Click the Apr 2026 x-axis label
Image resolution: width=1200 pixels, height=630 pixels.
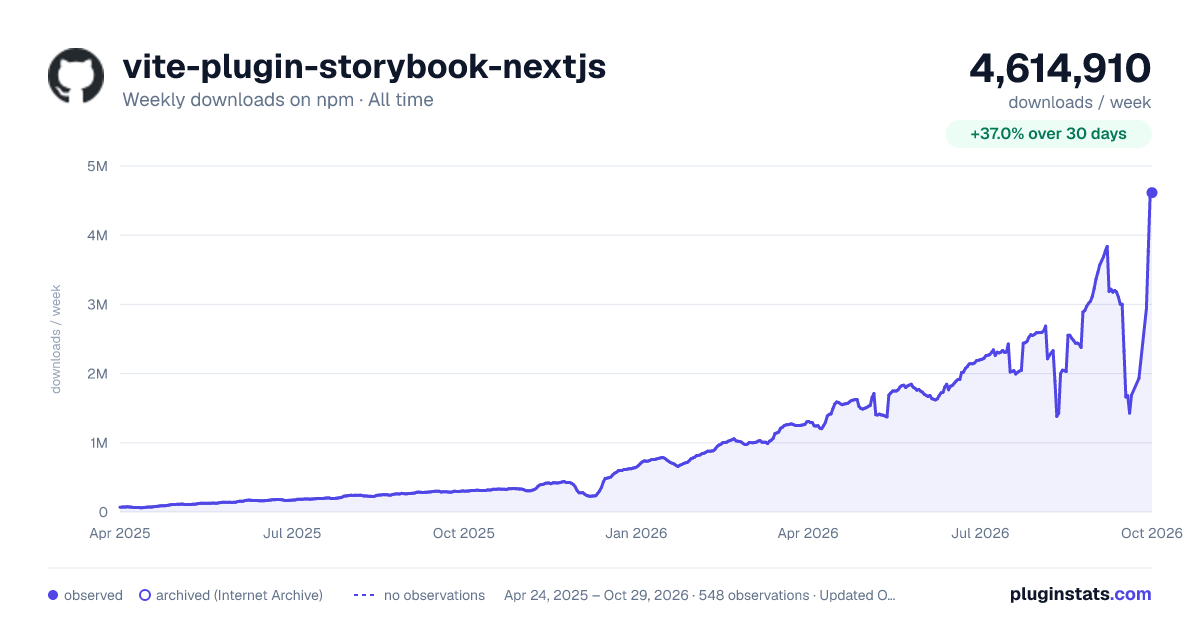point(807,533)
